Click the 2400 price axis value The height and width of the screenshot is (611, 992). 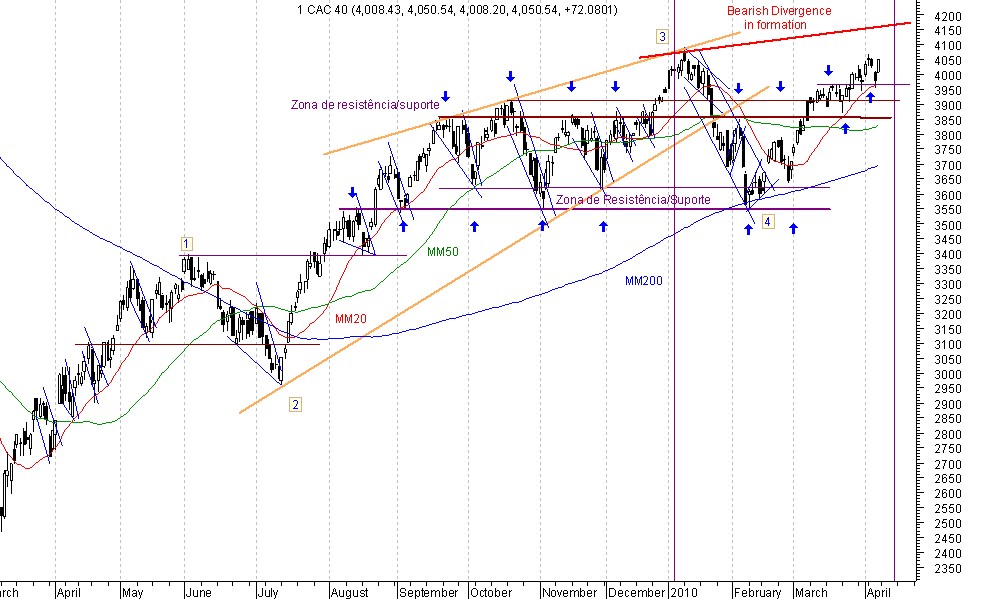[947, 553]
